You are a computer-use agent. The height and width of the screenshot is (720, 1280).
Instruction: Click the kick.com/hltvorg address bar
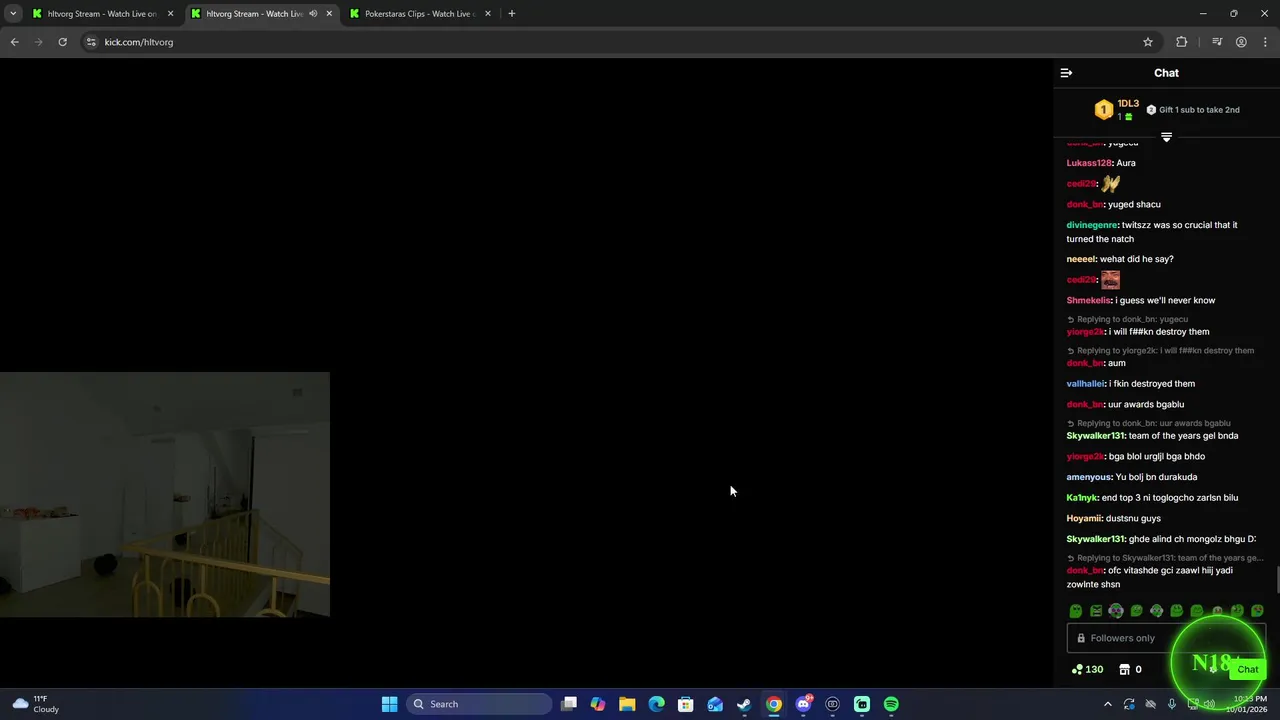pos(620,42)
